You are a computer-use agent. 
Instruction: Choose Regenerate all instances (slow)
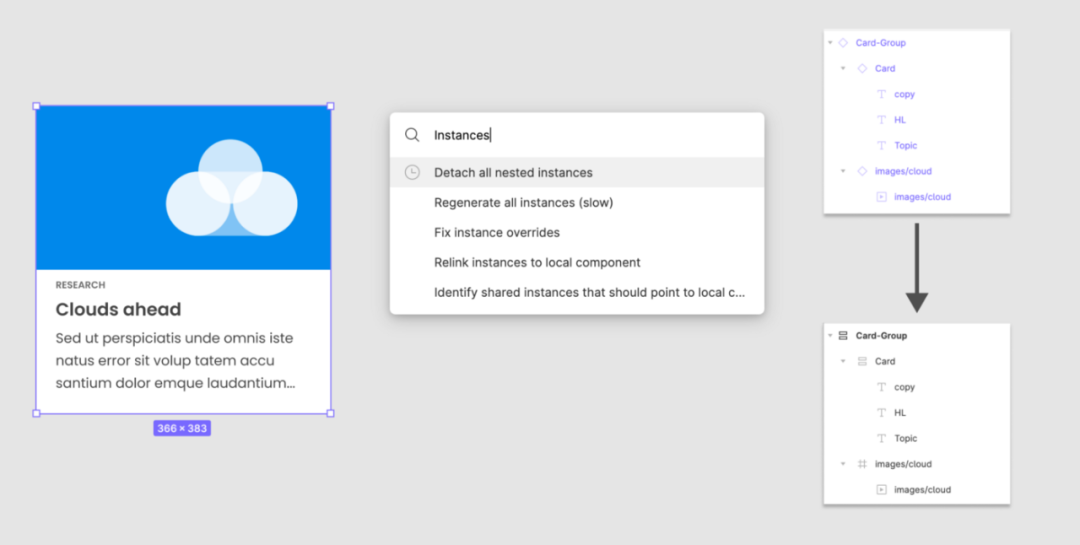click(523, 202)
